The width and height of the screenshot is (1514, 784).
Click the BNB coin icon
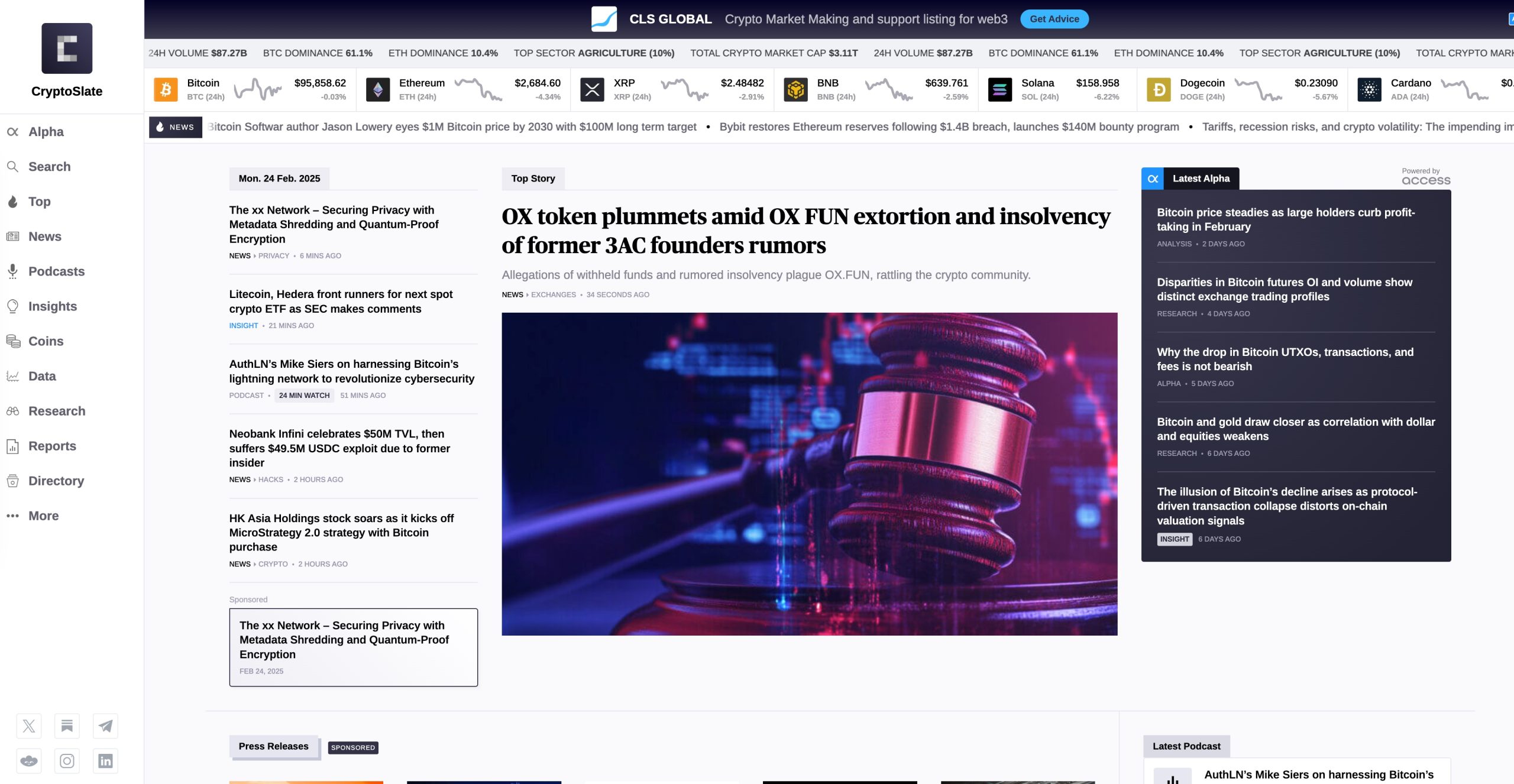pyautogui.click(x=795, y=89)
